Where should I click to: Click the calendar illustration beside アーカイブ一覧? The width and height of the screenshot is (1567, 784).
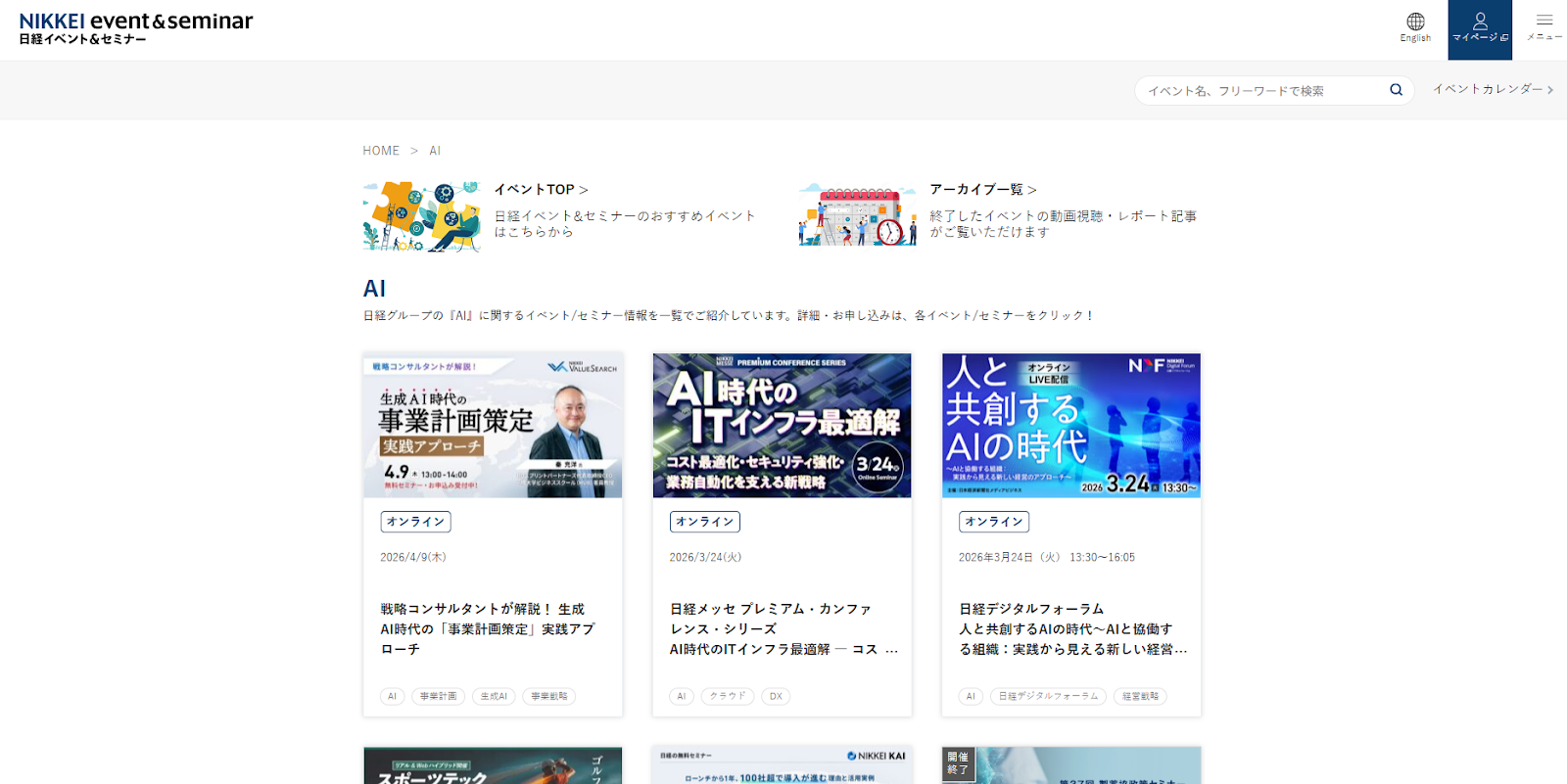(x=858, y=215)
